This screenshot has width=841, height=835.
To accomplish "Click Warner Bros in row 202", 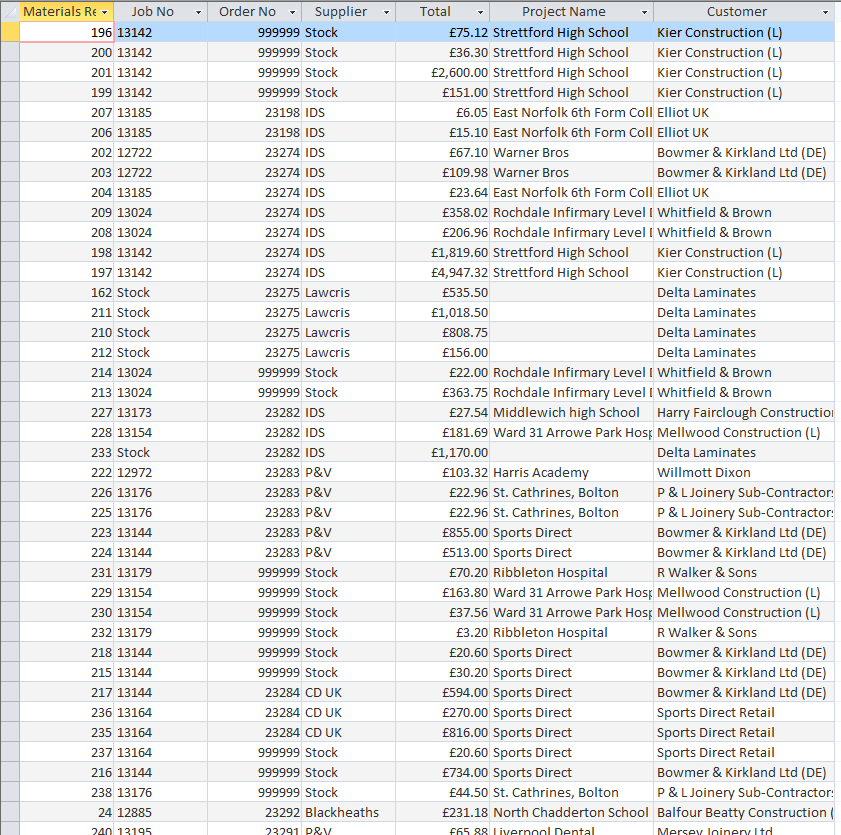I will tap(572, 152).
